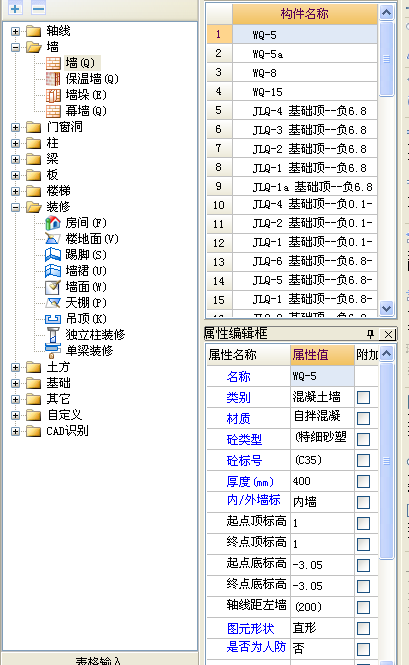The width and height of the screenshot is (409, 665).
Task: Click the CAD识别 folder icon
Action: (34, 431)
